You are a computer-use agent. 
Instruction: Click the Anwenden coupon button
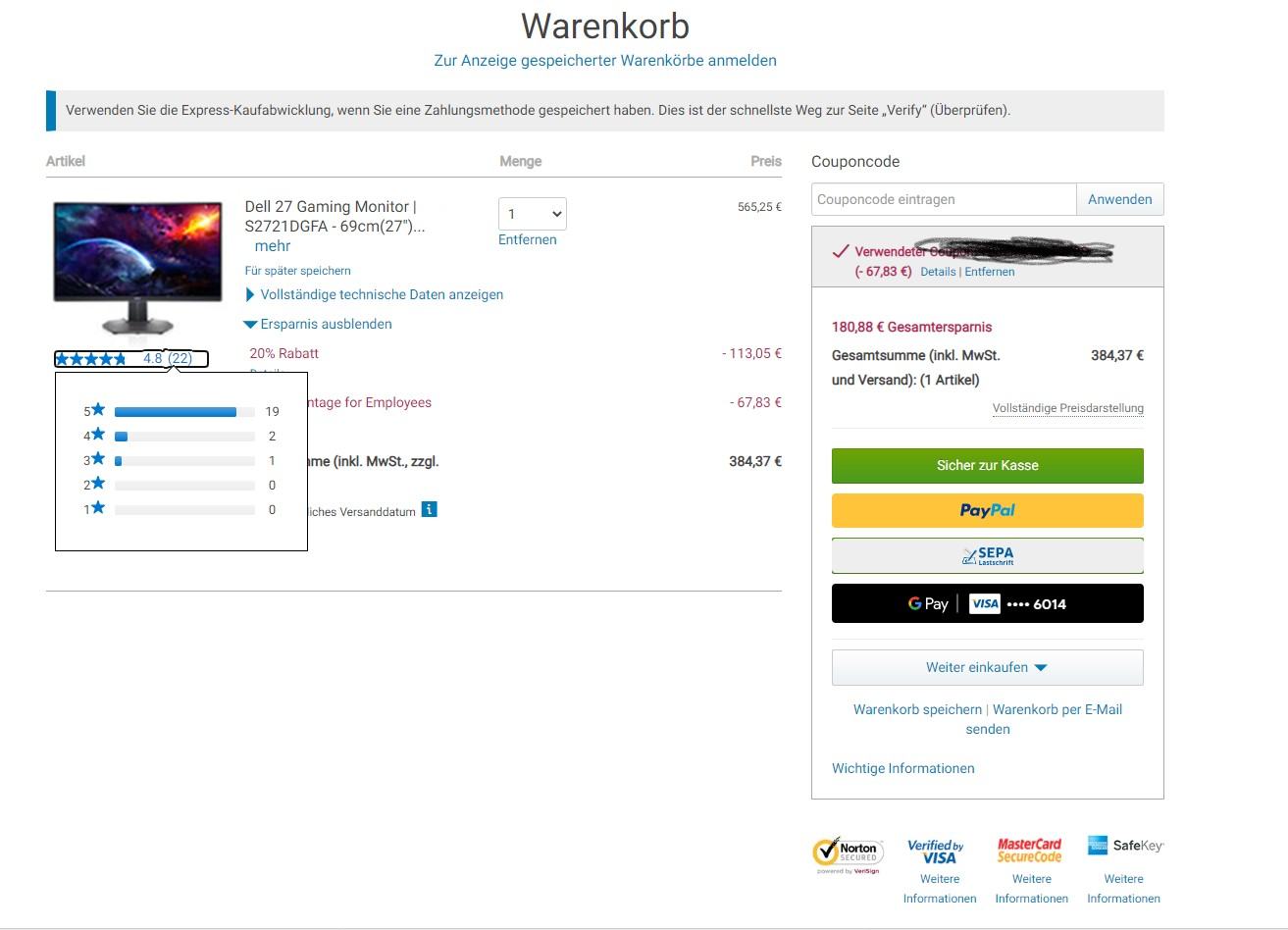(x=1120, y=199)
